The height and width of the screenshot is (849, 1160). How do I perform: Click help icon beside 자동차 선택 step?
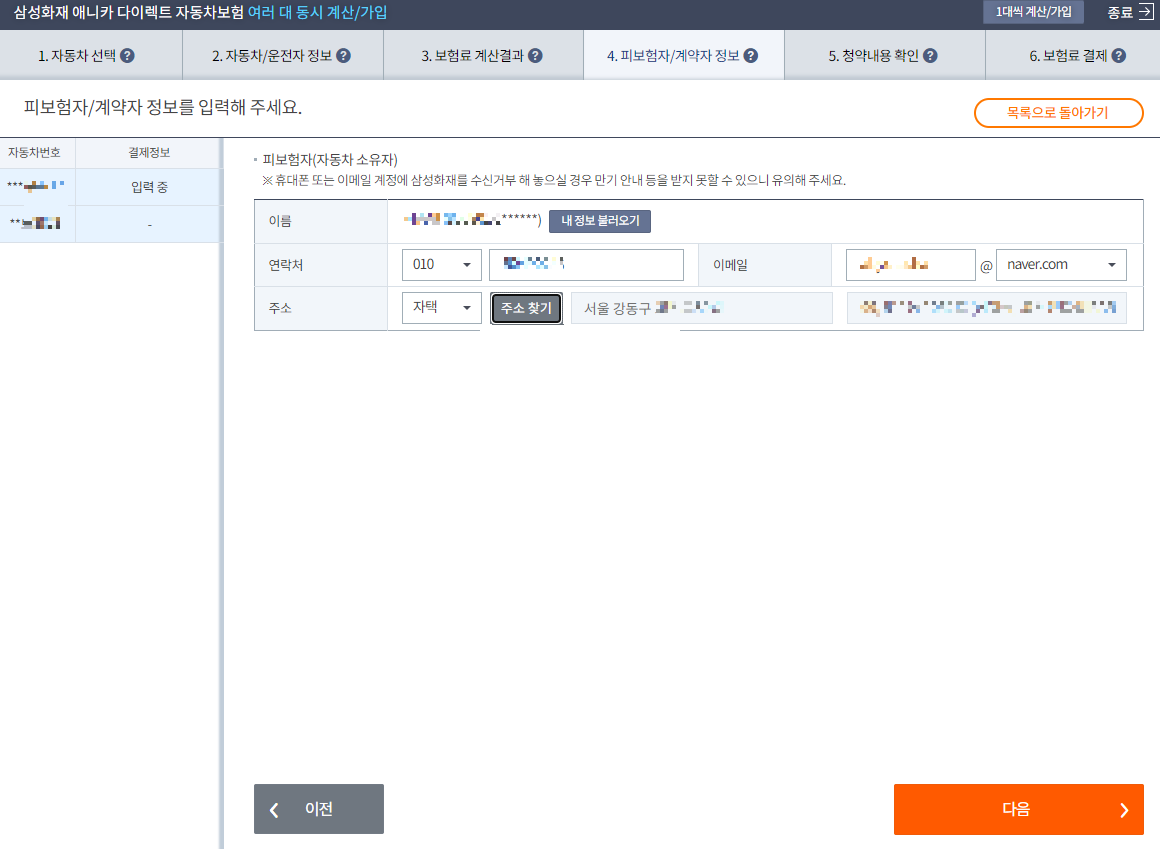(127, 55)
